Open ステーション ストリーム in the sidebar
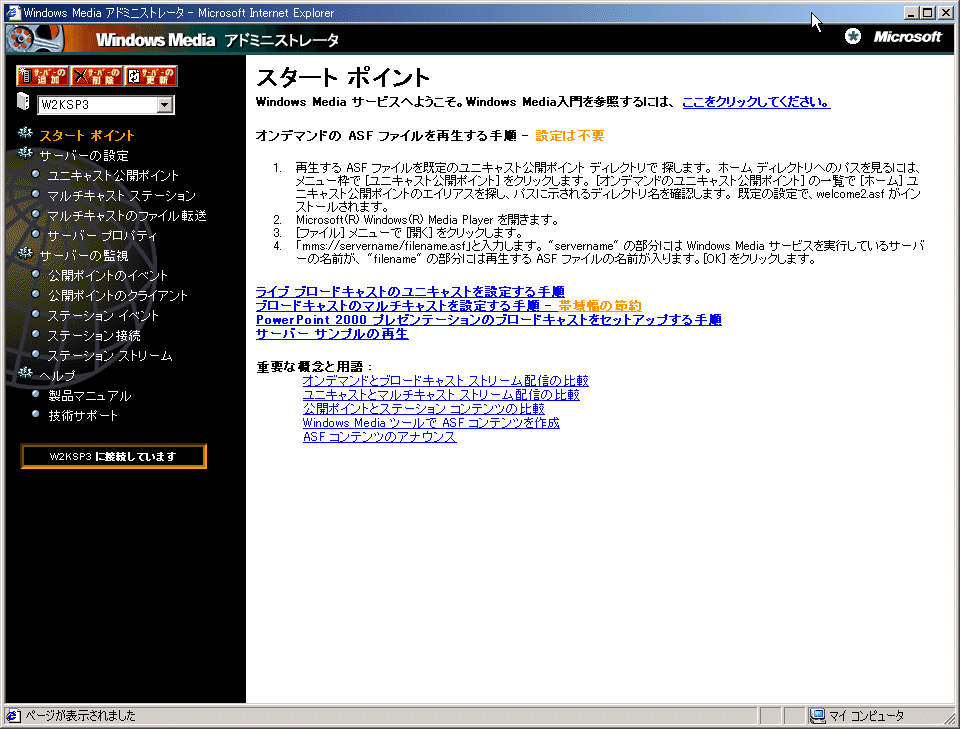The image size is (960, 729). (110, 356)
